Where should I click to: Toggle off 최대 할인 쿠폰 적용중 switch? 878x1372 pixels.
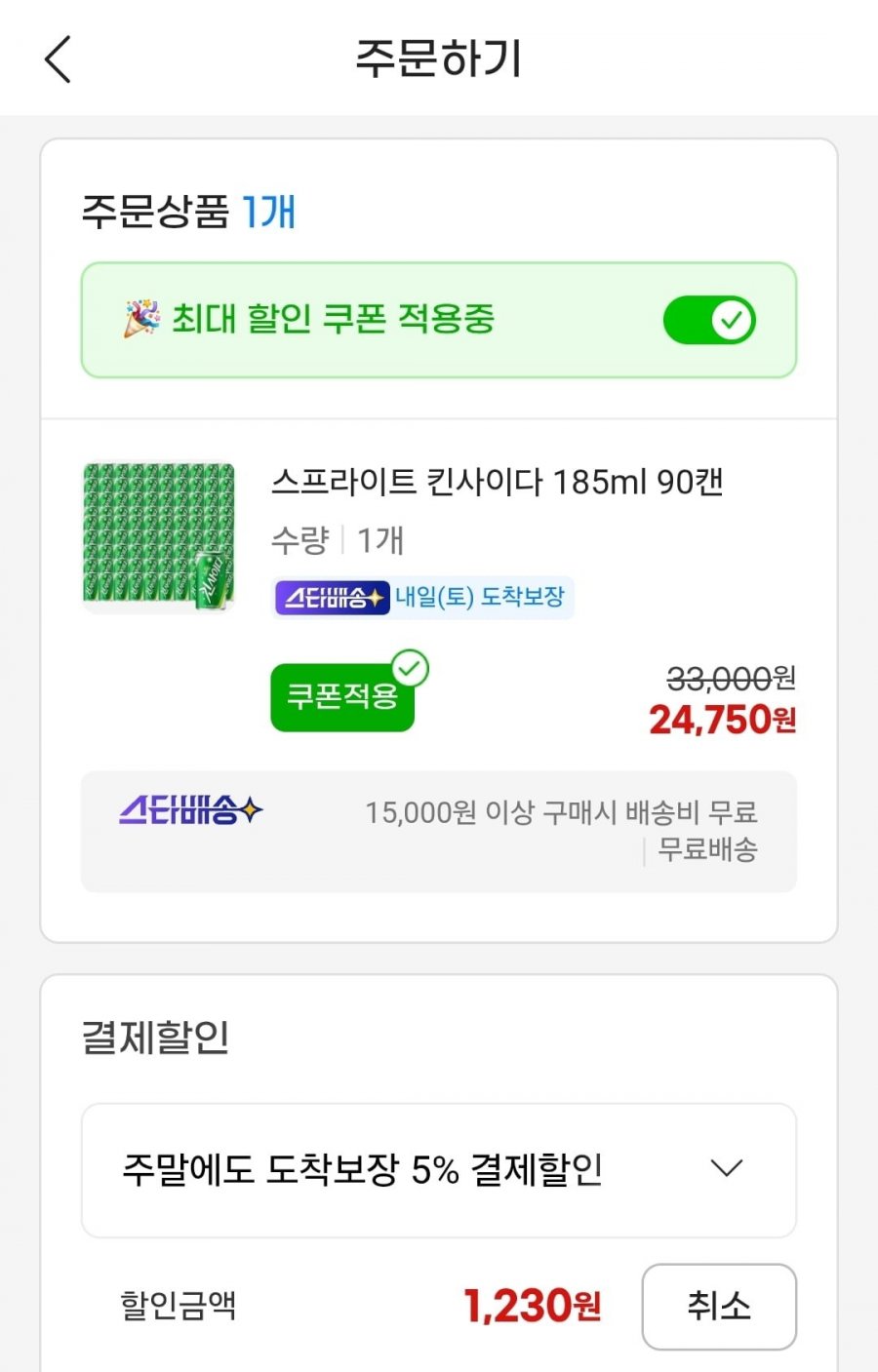pyautogui.click(x=709, y=320)
